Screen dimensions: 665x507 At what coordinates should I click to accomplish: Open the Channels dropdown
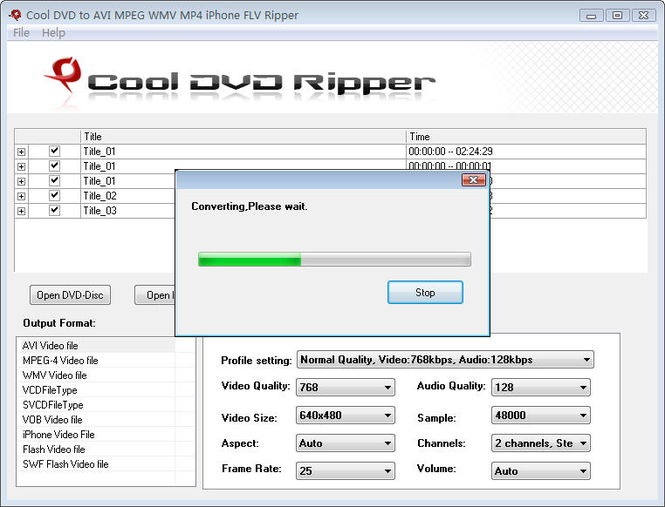tap(541, 443)
